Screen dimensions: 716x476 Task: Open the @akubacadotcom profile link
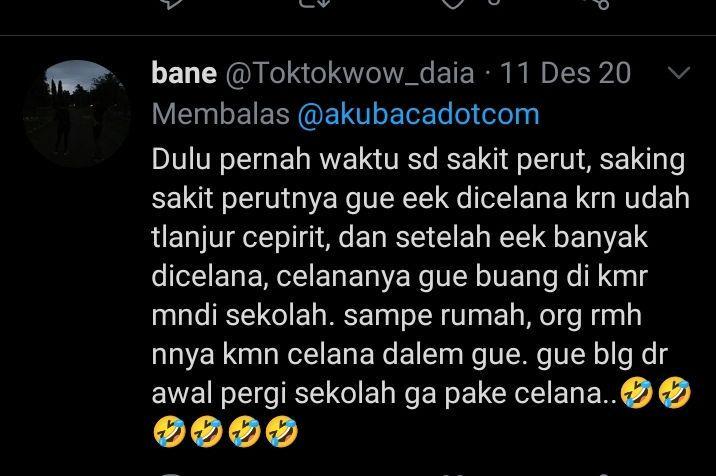tap(418, 114)
